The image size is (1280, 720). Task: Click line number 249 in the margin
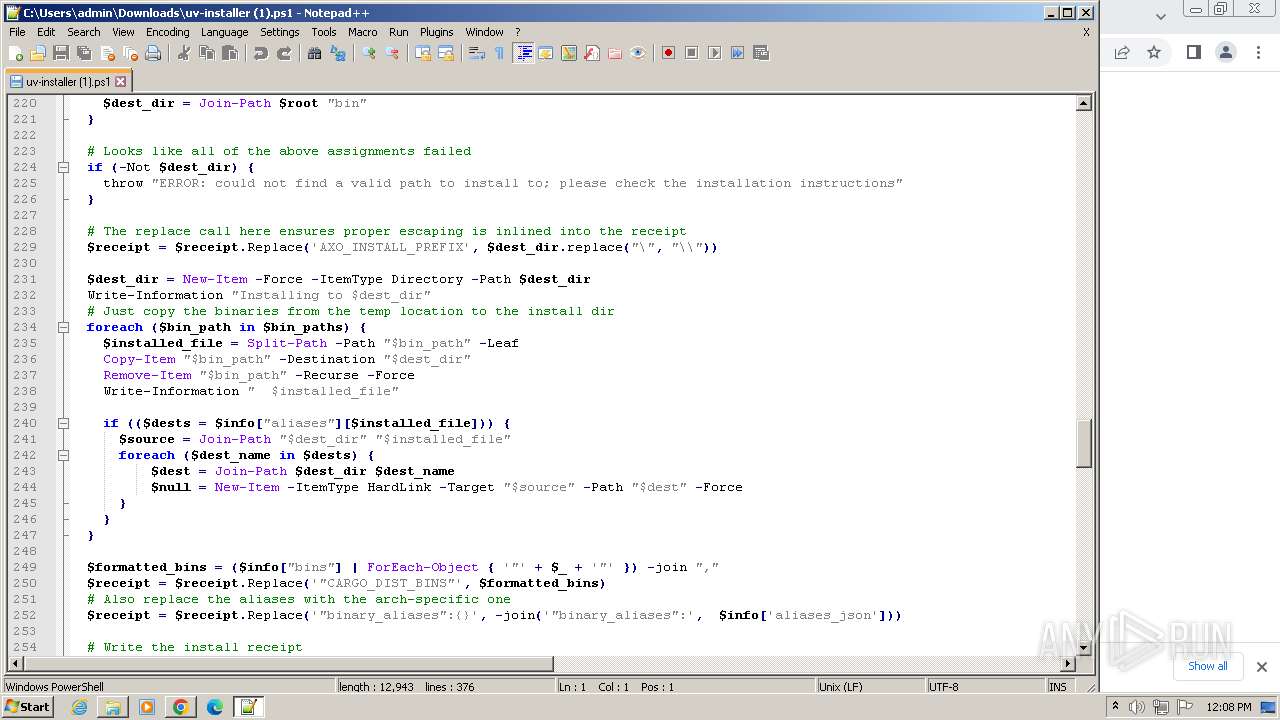click(24, 567)
